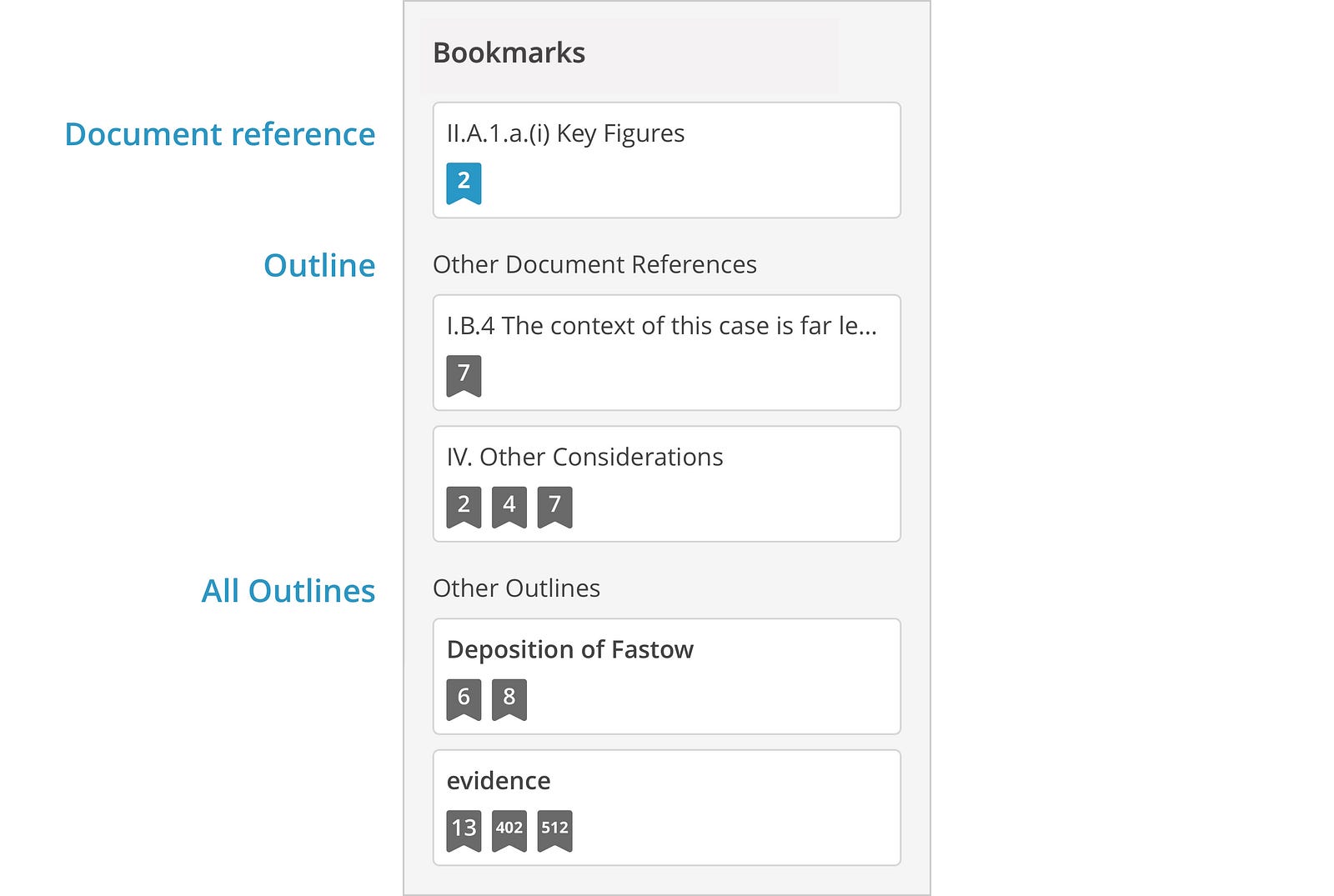Click the Bookmarks panel header
Image resolution: width=1334 pixels, height=896 pixels.
[509, 53]
